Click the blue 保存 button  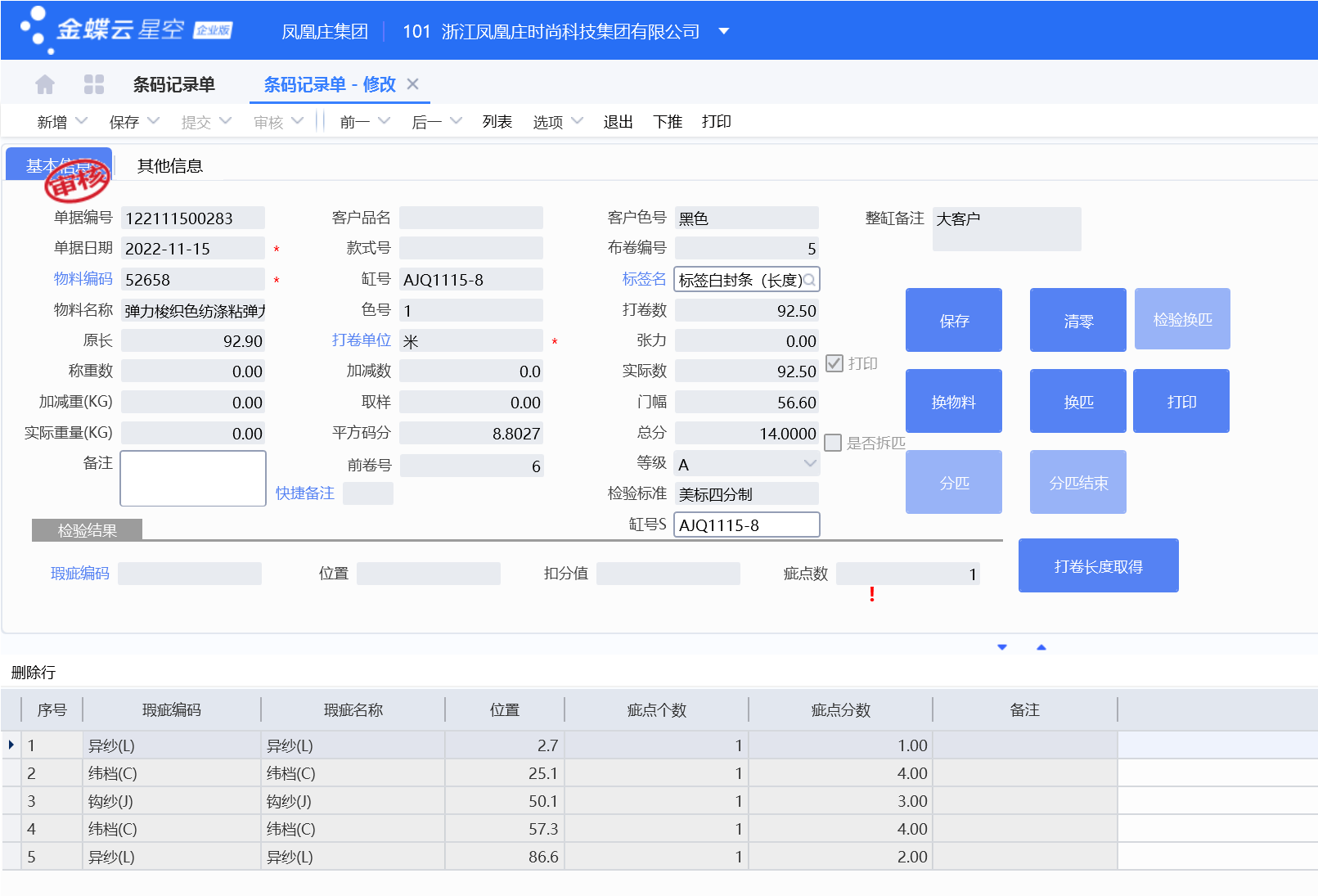click(x=954, y=320)
